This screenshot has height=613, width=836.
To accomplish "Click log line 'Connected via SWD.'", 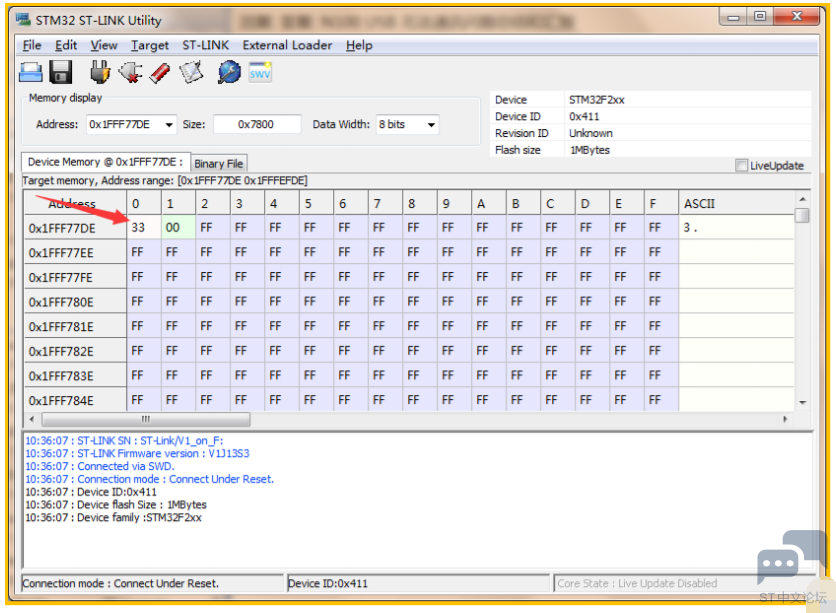I will [100, 466].
